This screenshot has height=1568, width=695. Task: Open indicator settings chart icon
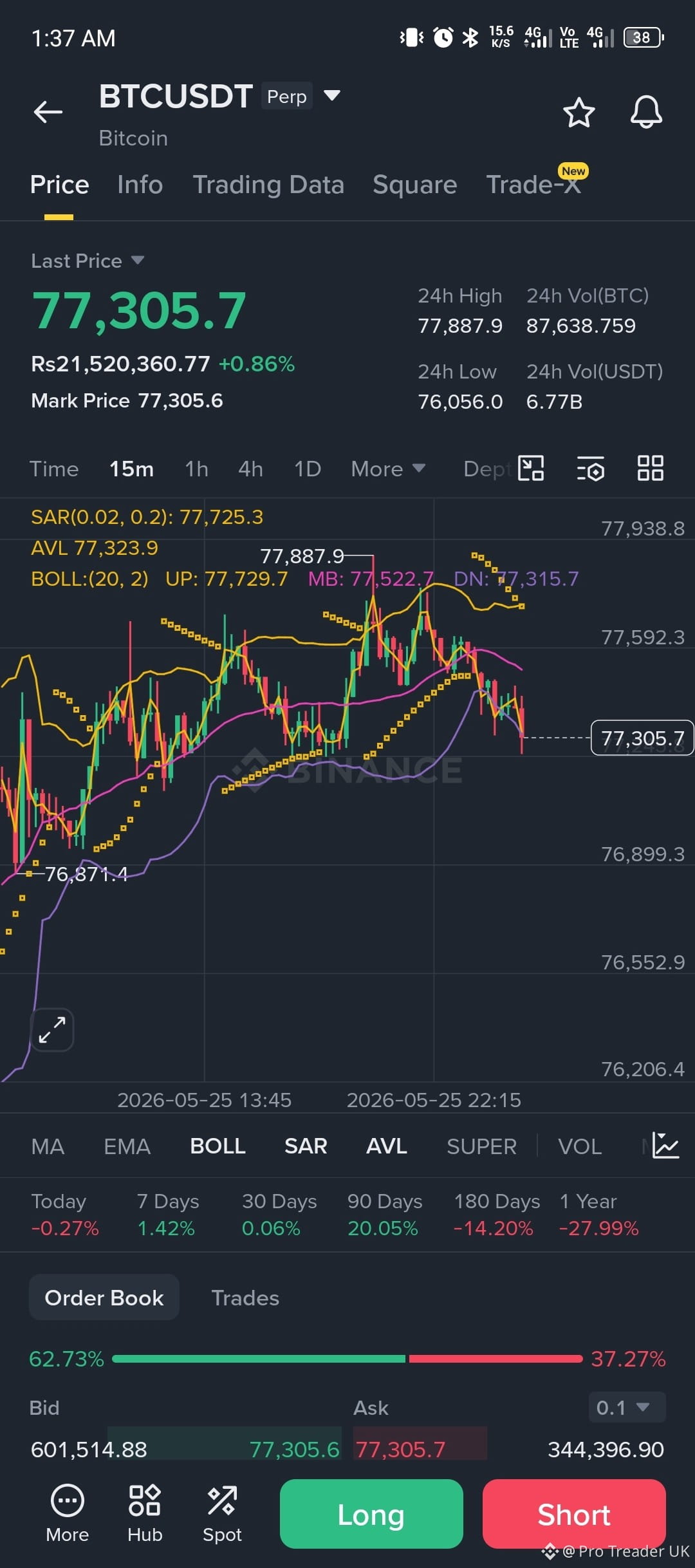(x=665, y=1146)
